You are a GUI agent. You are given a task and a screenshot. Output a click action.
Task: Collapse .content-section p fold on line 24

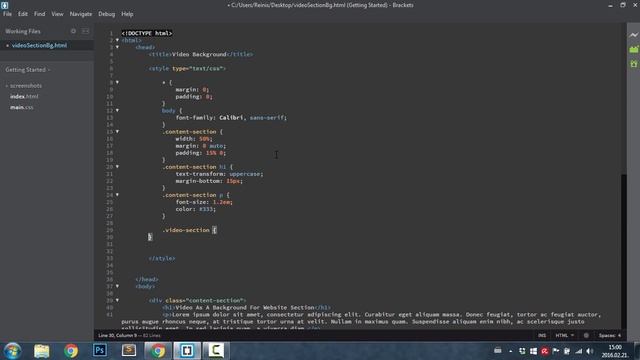tap(118, 195)
